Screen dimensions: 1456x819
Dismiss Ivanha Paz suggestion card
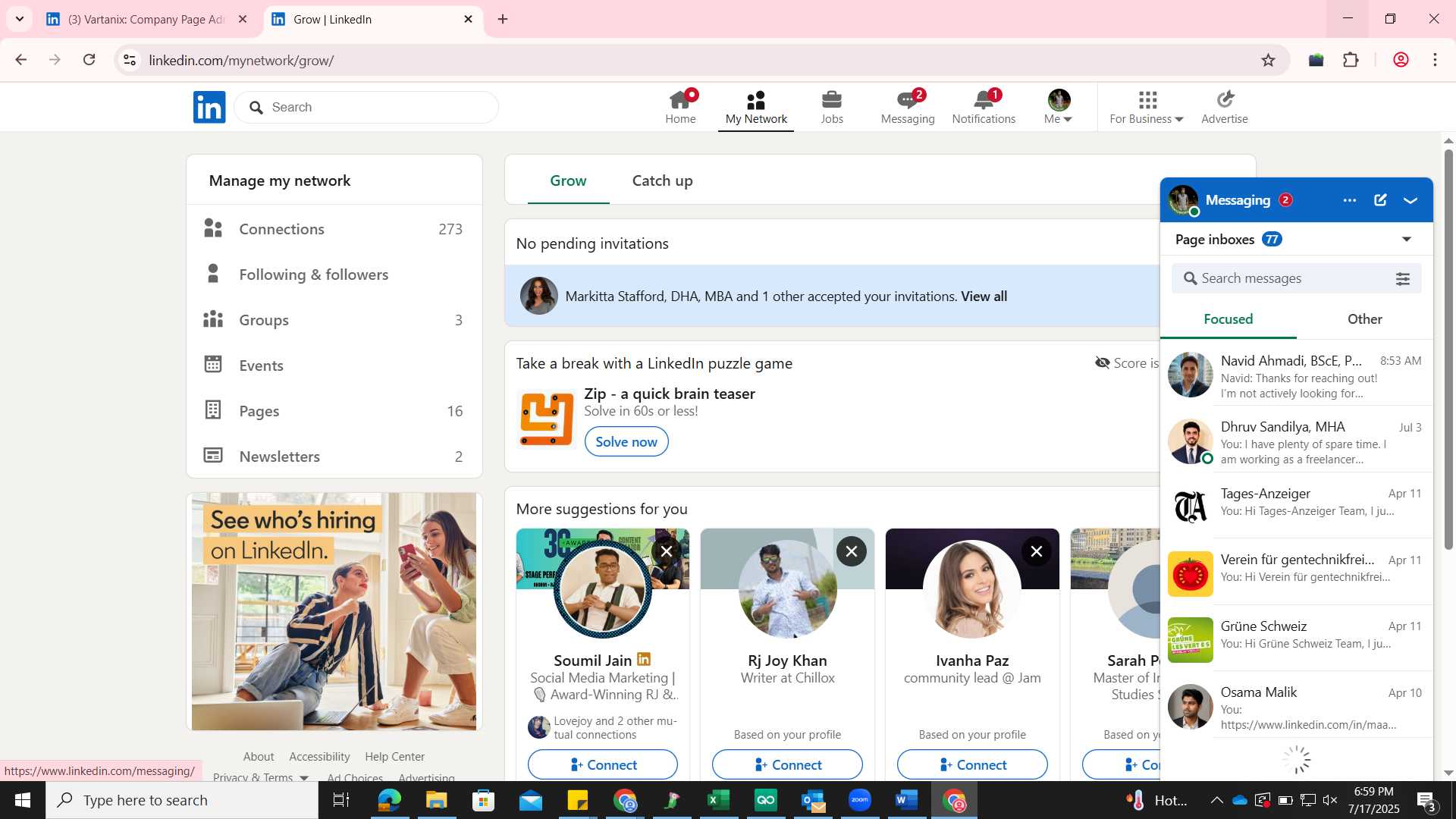point(1036,551)
